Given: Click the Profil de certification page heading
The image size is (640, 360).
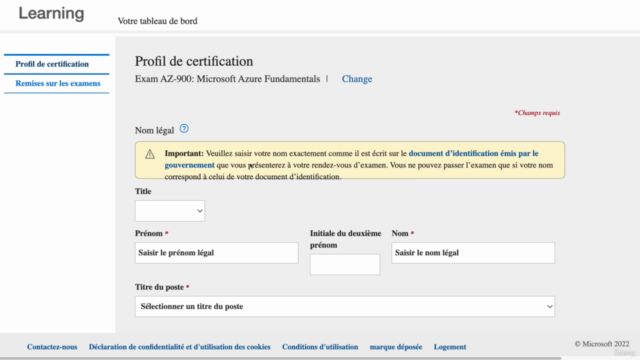Looking at the screenshot, I should click(x=194, y=61).
